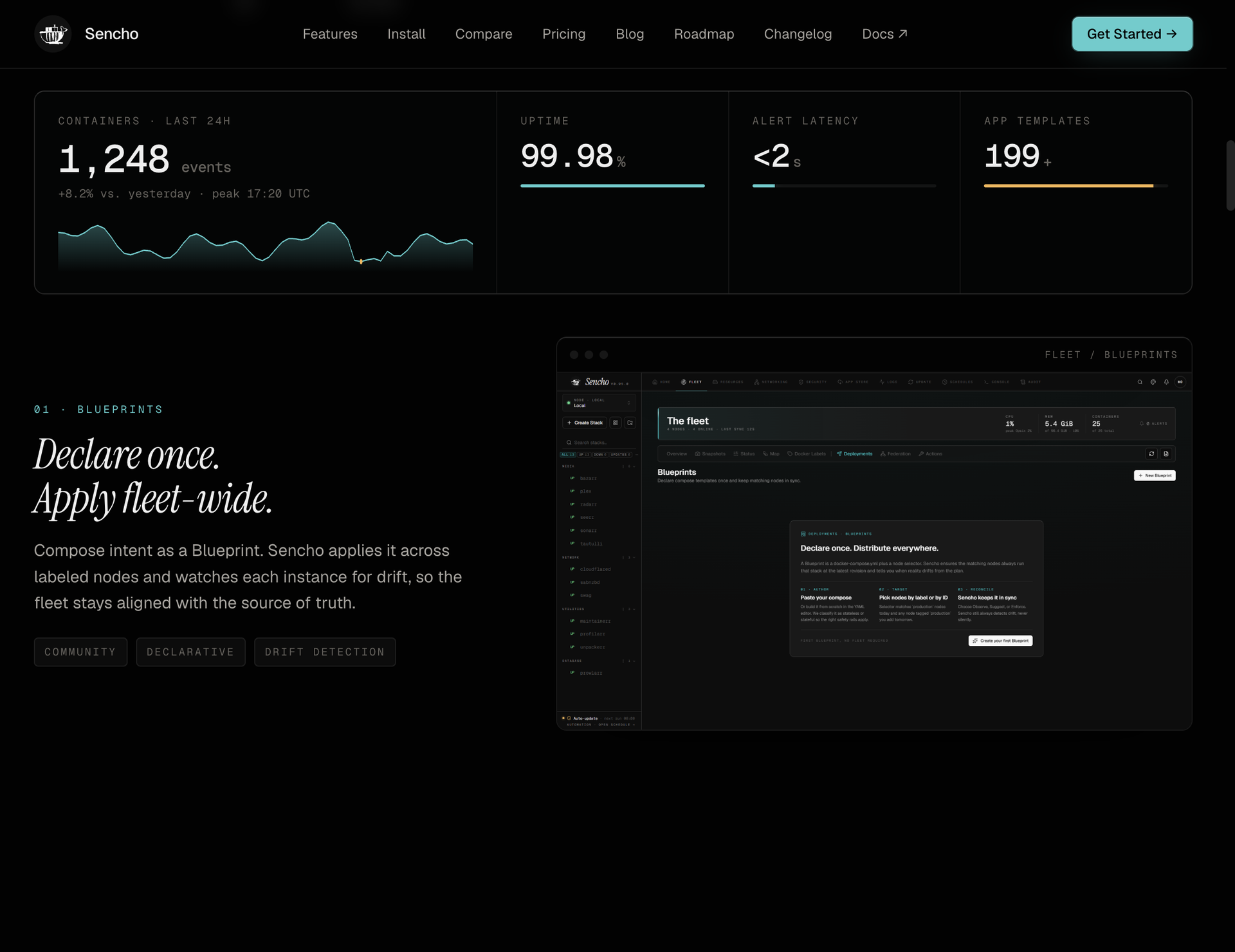
Task: Open the Compare nav link
Action: [484, 34]
